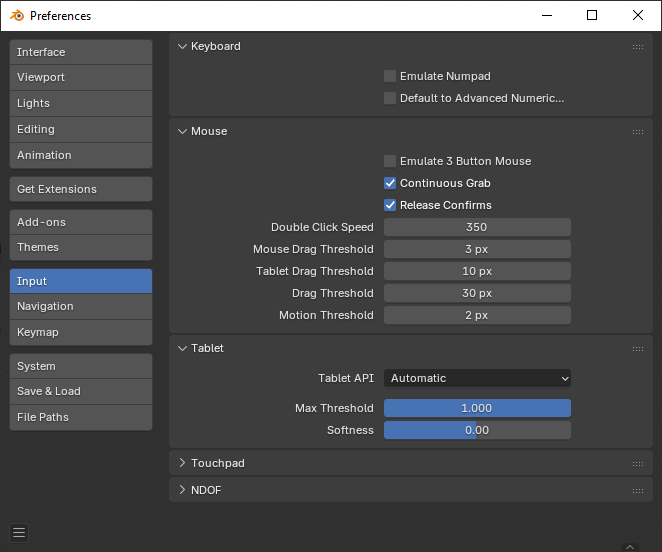Viewport: 662px width, 552px height.
Task: Click the Touchpad panel drag grip icon
Action: 637,464
